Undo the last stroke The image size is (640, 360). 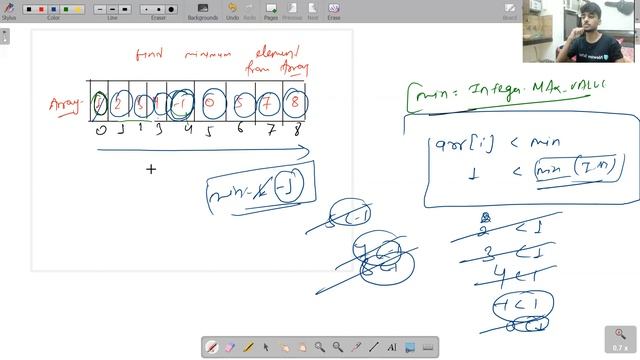point(232,11)
